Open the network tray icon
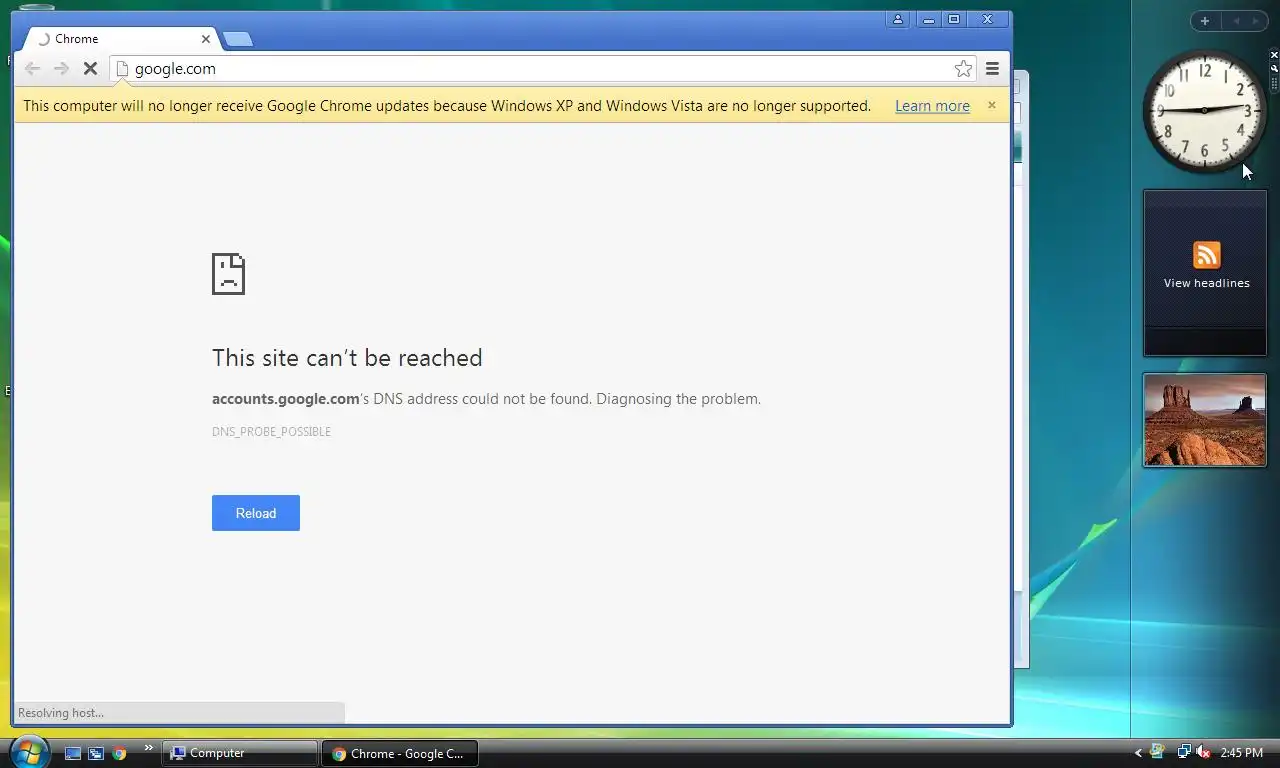1280x768 pixels. [1183, 752]
